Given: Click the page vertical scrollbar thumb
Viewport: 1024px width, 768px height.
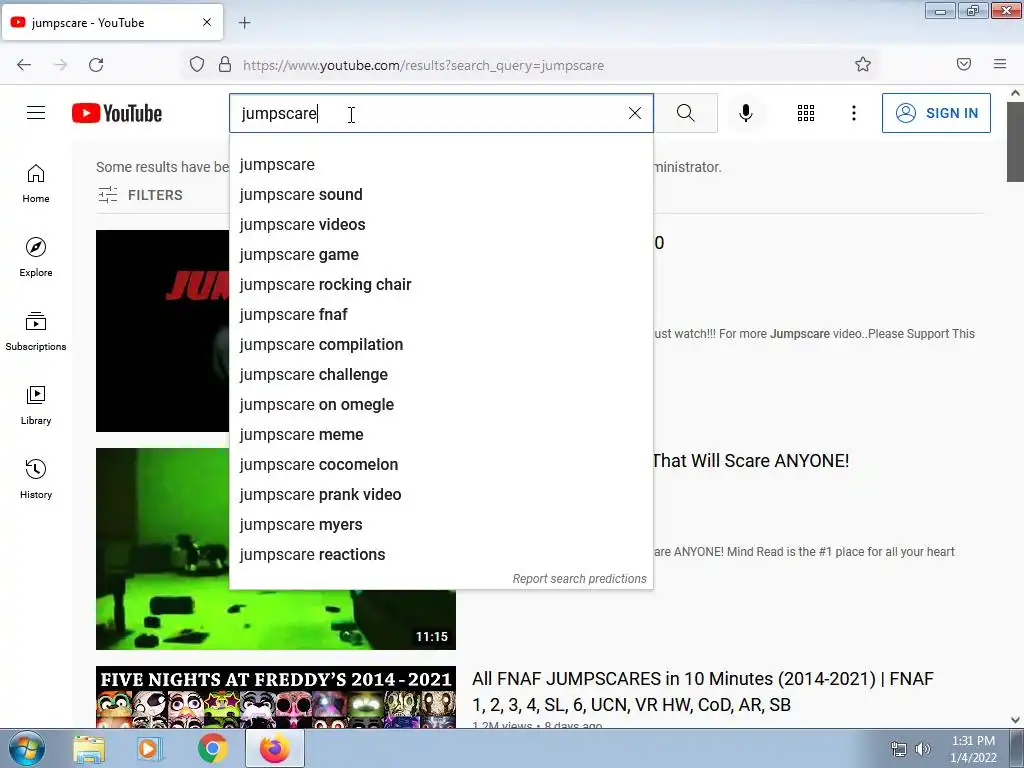Looking at the screenshot, I should pyautogui.click(x=1015, y=141).
